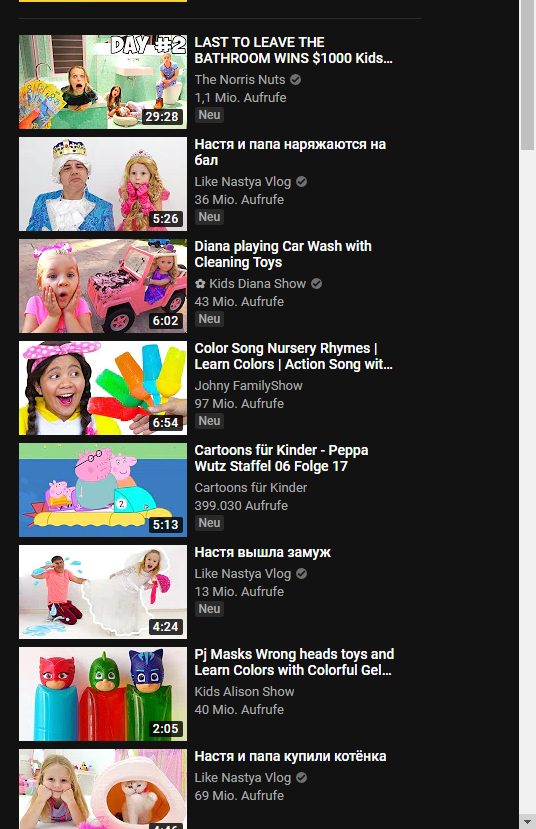Open Настя и папа купили котёнка title
Viewport: 536px width, 829px height.
pyautogui.click(x=290, y=757)
